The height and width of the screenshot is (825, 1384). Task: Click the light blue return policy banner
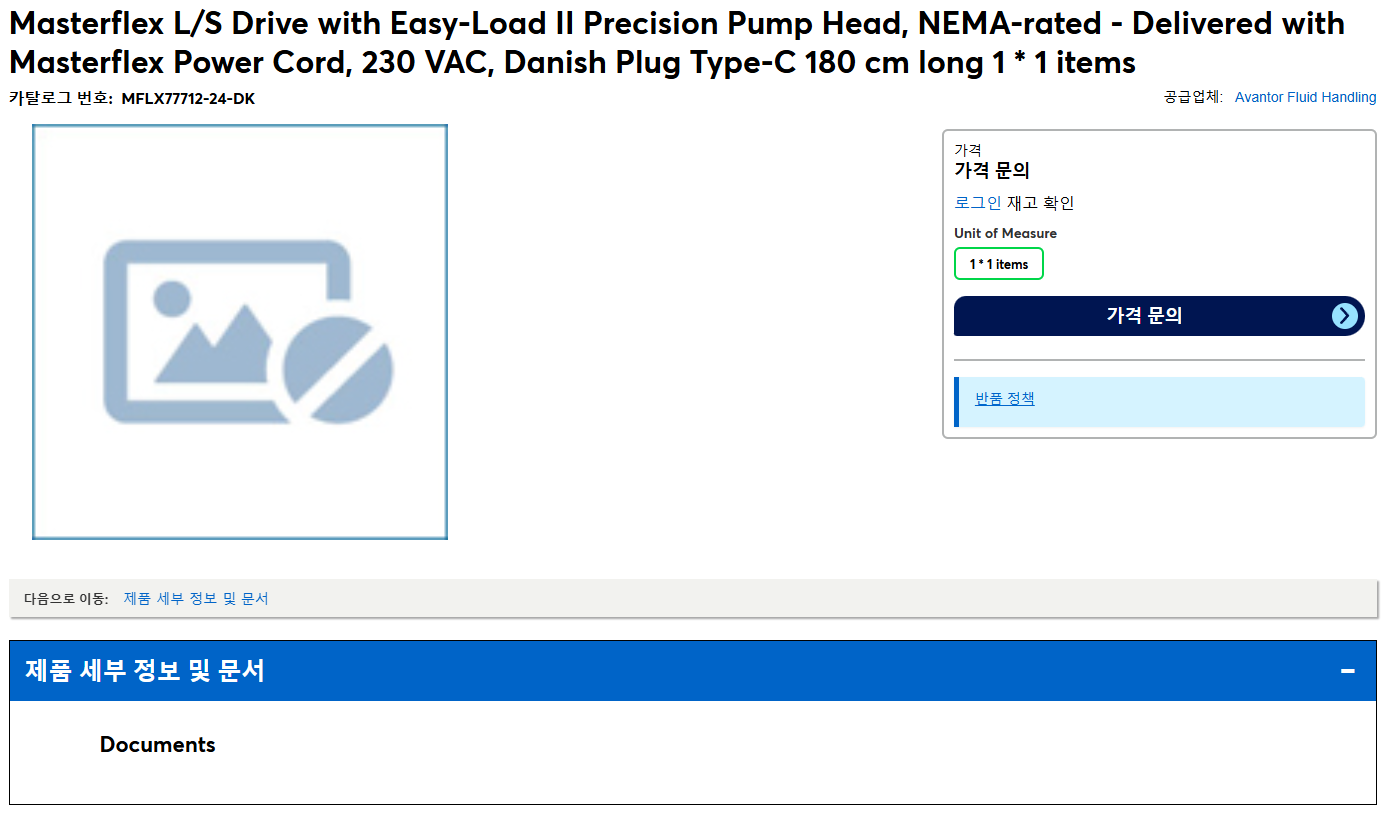coord(1159,402)
